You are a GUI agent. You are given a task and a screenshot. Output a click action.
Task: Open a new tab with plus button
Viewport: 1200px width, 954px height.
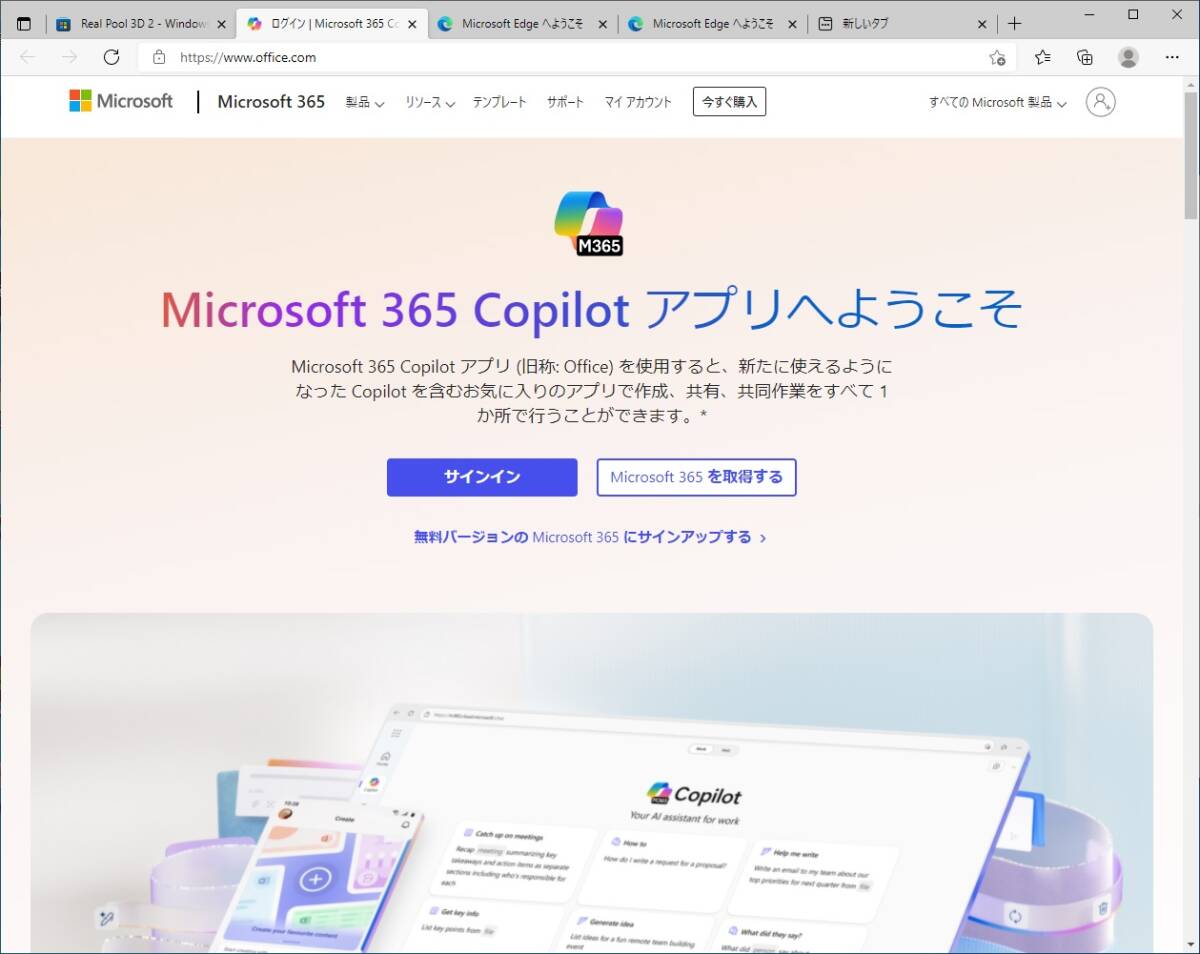click(1014, 23)
